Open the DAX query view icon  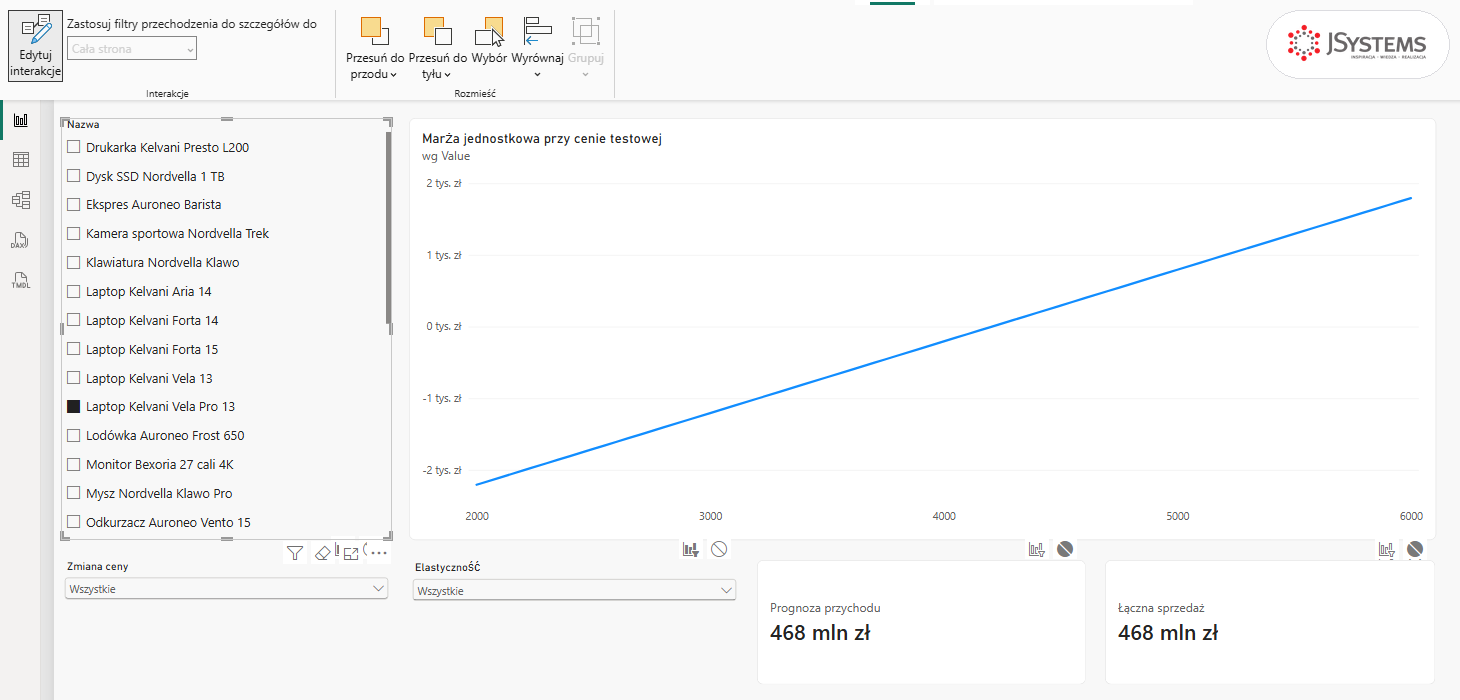pyautogui.click(x=20, y=240)
